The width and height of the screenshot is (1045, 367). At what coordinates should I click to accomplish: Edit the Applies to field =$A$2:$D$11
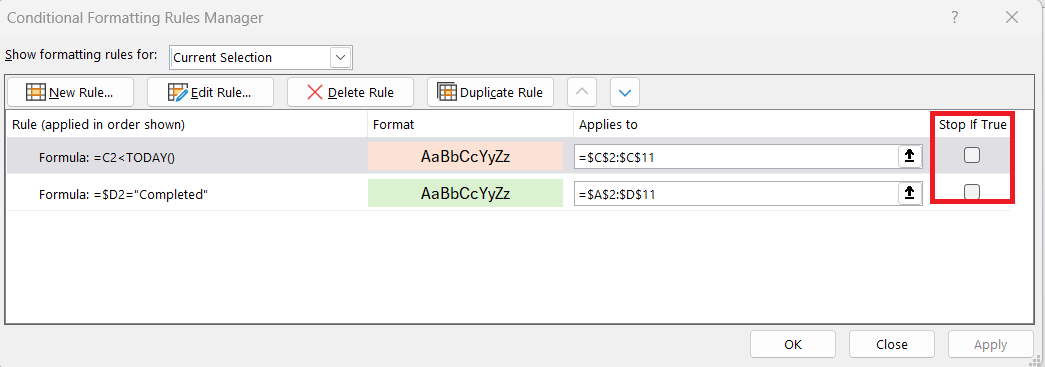(x=736, y=194)
